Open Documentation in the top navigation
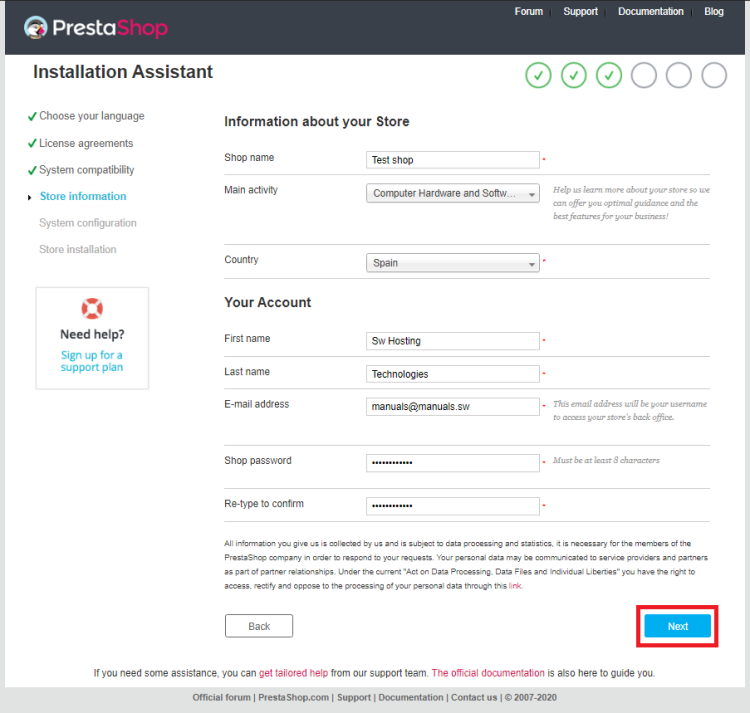Viewport: 750px width, 713px height. coord(651,11)
